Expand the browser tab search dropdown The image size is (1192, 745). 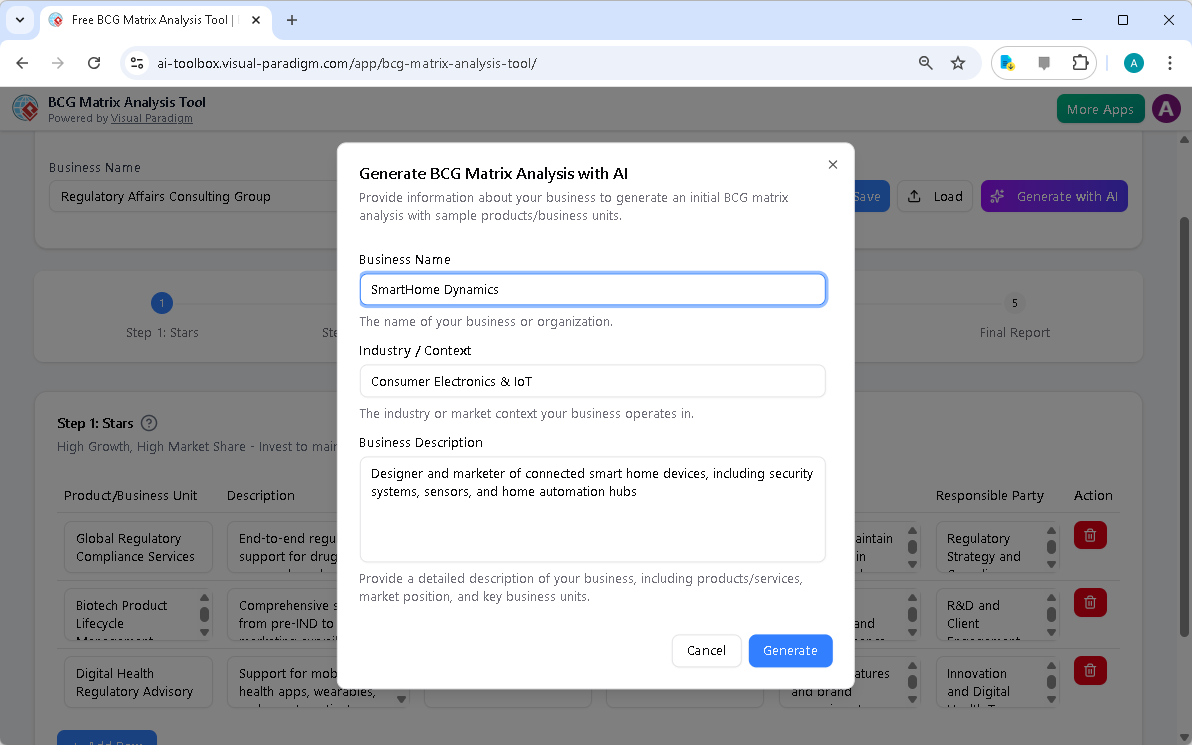[20, 20]
